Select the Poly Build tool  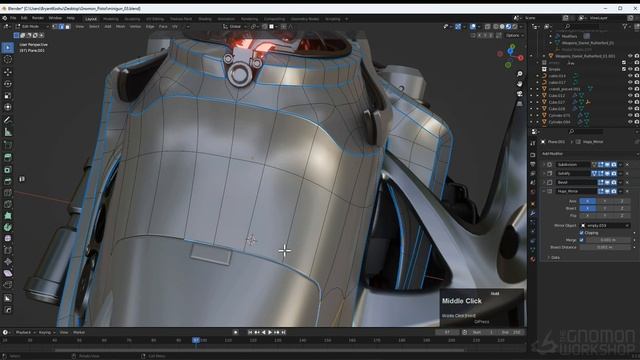click(8, 216)
